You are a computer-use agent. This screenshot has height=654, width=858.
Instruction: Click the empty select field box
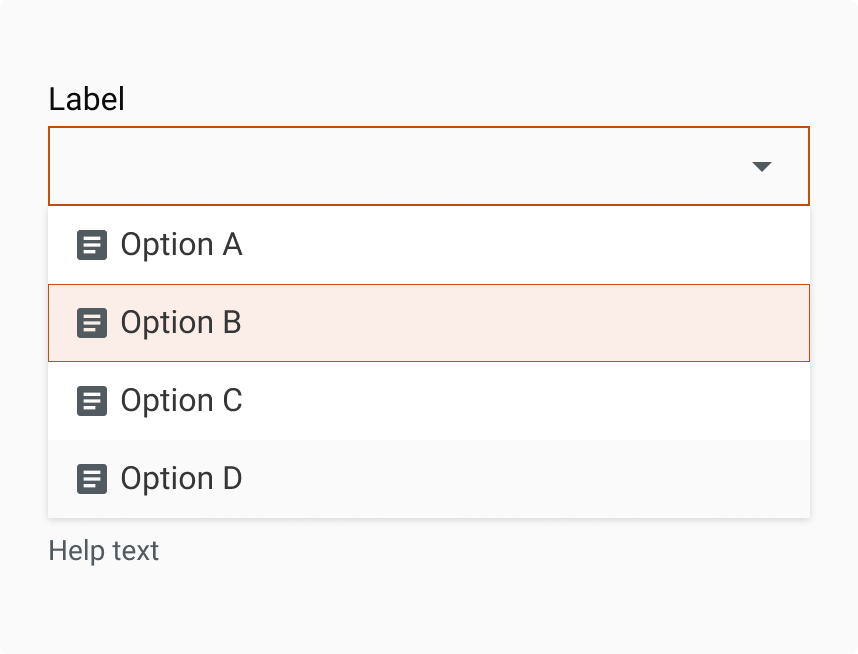[x=400, y=166]
